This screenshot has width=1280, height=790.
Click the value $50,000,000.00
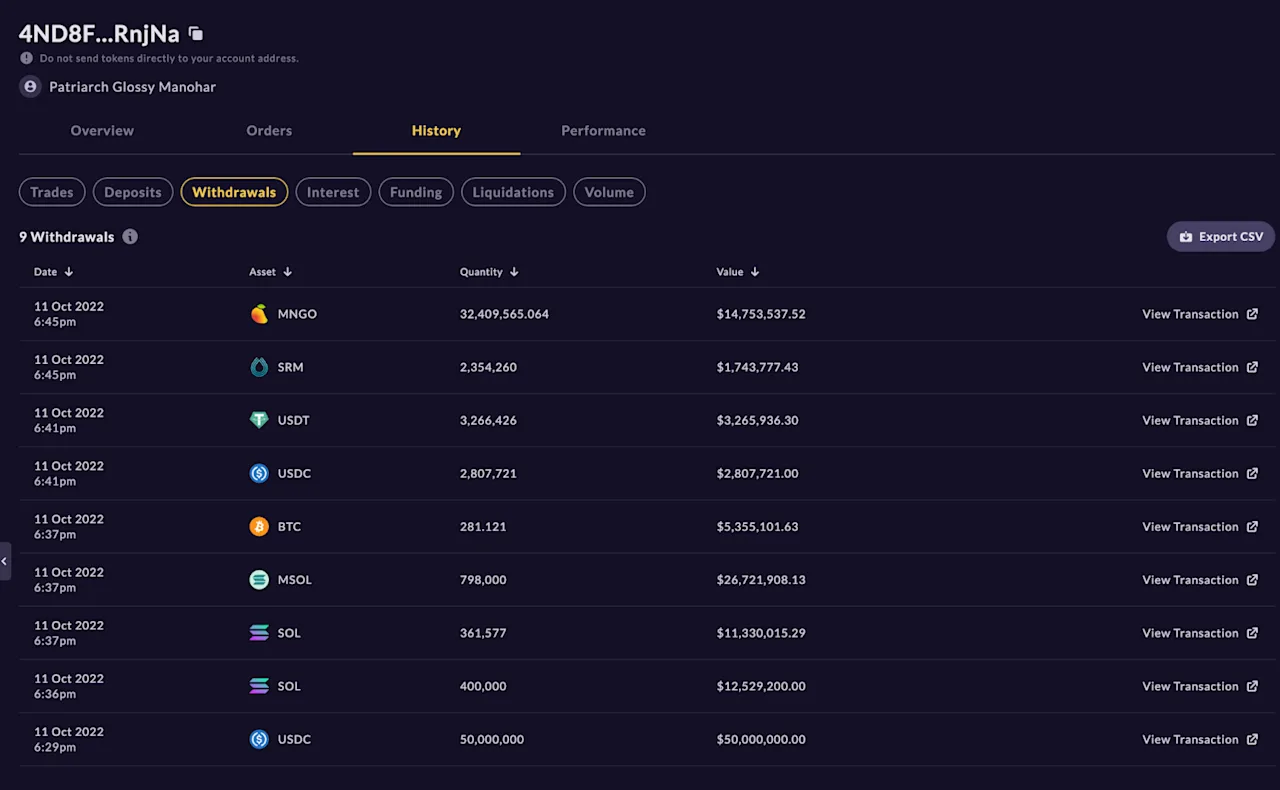[761, 739]
